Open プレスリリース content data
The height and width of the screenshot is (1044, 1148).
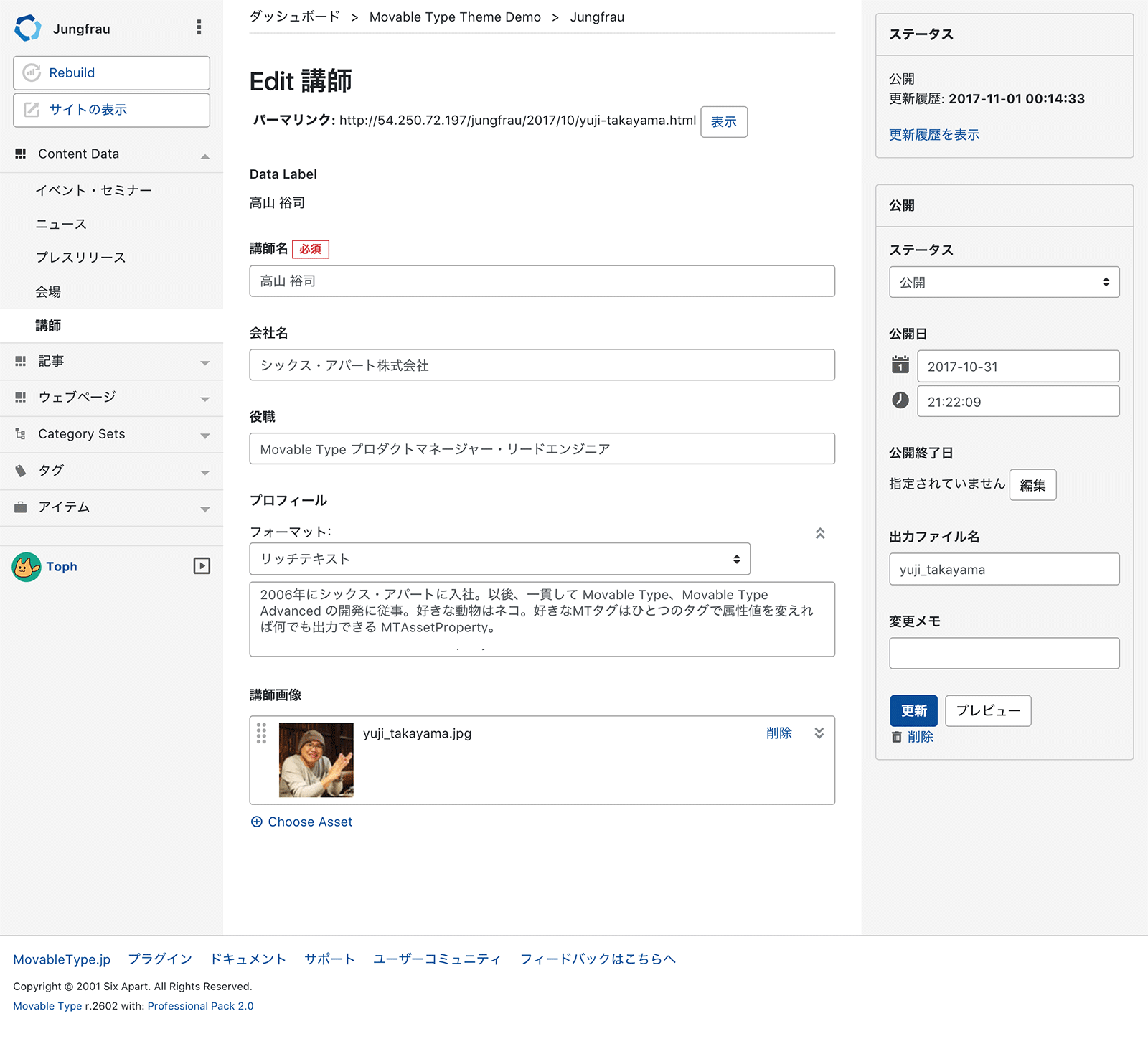point(81,257)
